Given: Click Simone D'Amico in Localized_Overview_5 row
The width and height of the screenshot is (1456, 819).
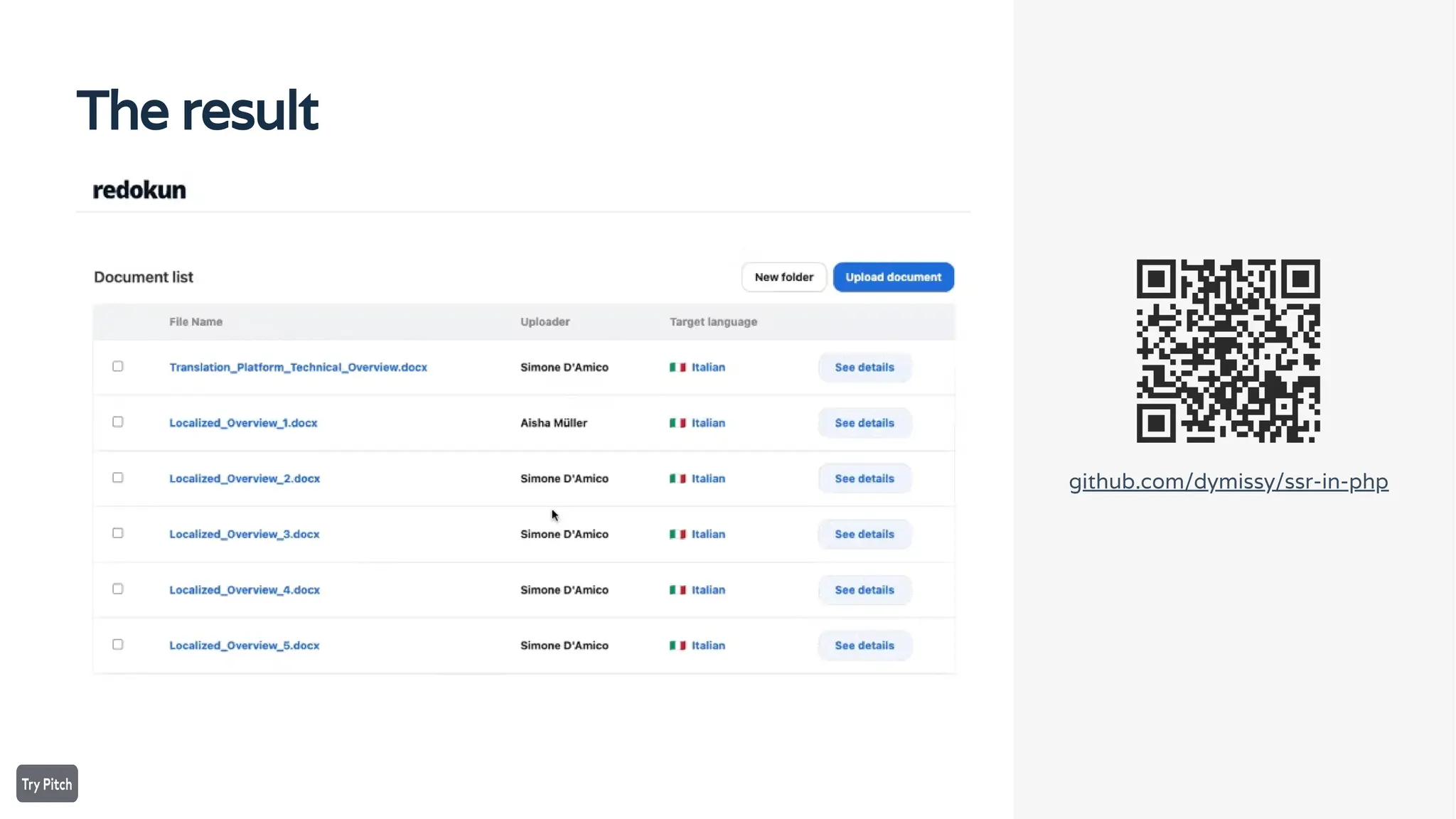Looking at the screenshot, I should coord(564,646).
